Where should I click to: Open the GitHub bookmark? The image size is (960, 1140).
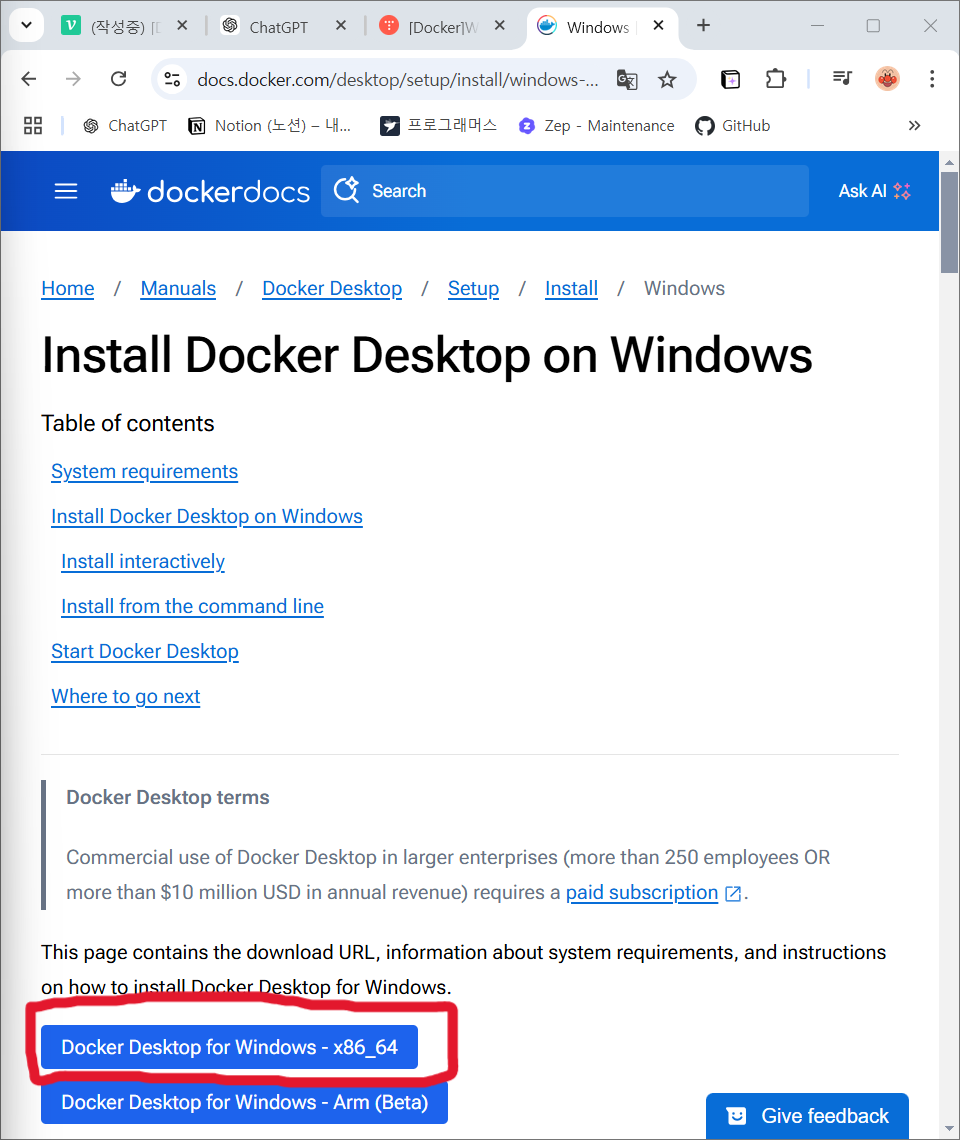pyautogui.click(x=733, y=126)
